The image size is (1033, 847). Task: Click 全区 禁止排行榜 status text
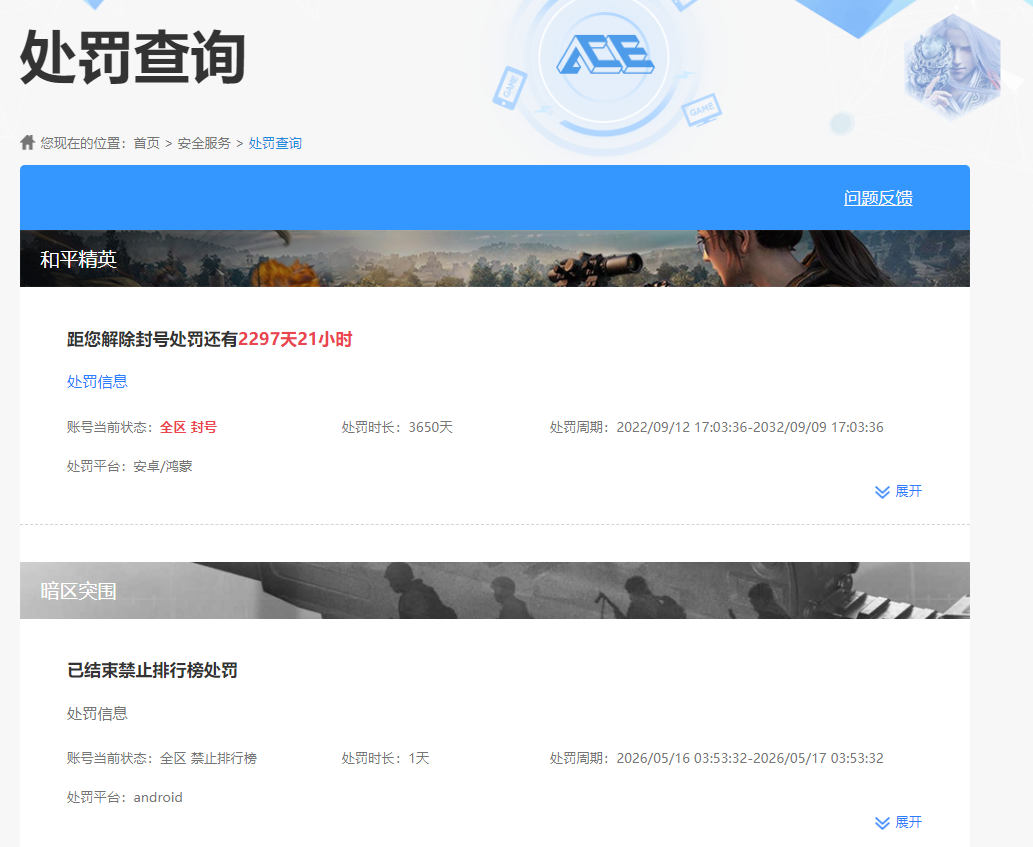[x=208, y=758]
